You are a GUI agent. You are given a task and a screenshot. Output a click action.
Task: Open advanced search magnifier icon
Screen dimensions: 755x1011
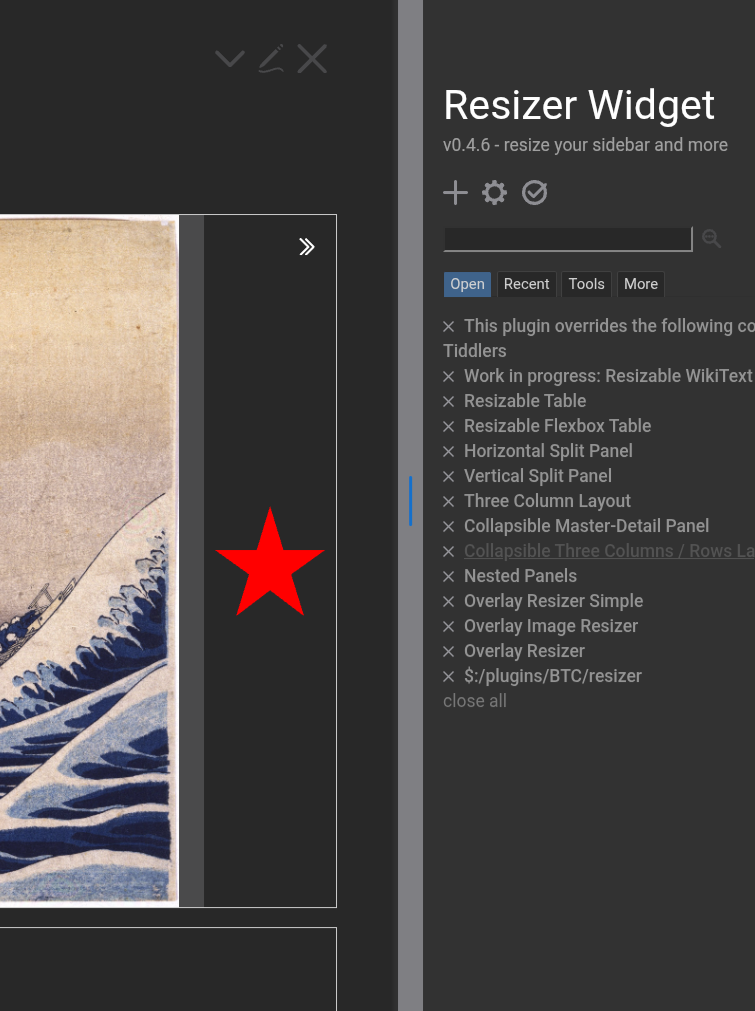711,239
